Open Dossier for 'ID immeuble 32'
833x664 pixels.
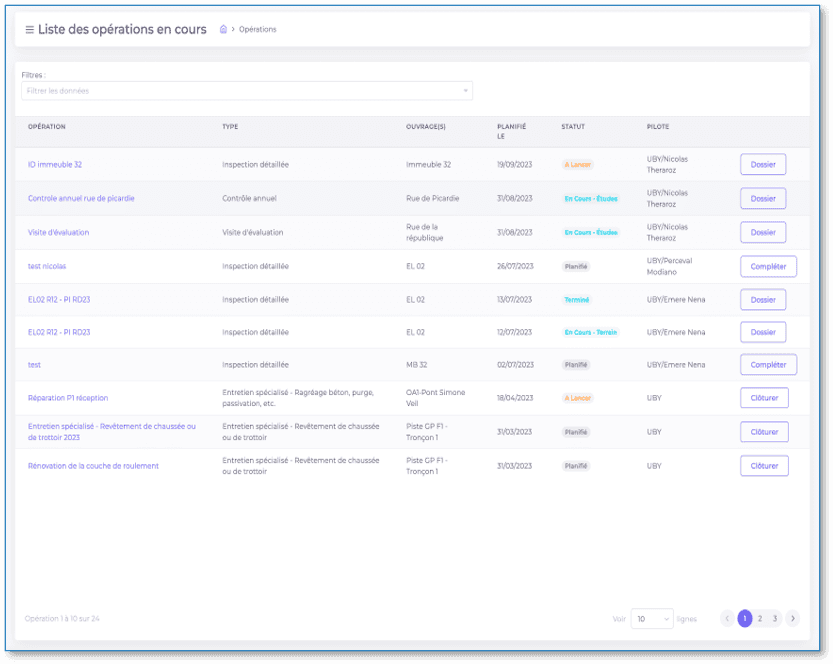763,165
